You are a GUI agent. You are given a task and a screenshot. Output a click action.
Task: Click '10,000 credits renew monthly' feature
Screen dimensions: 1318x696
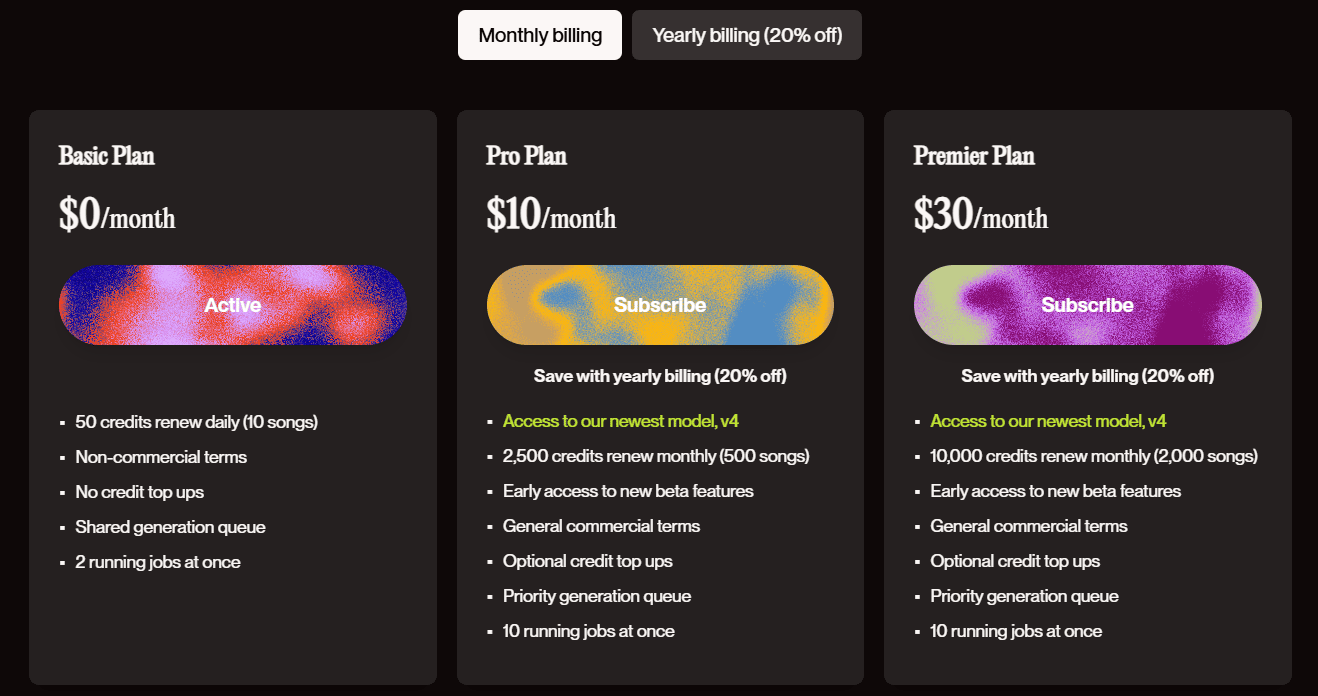point(1094,456)
